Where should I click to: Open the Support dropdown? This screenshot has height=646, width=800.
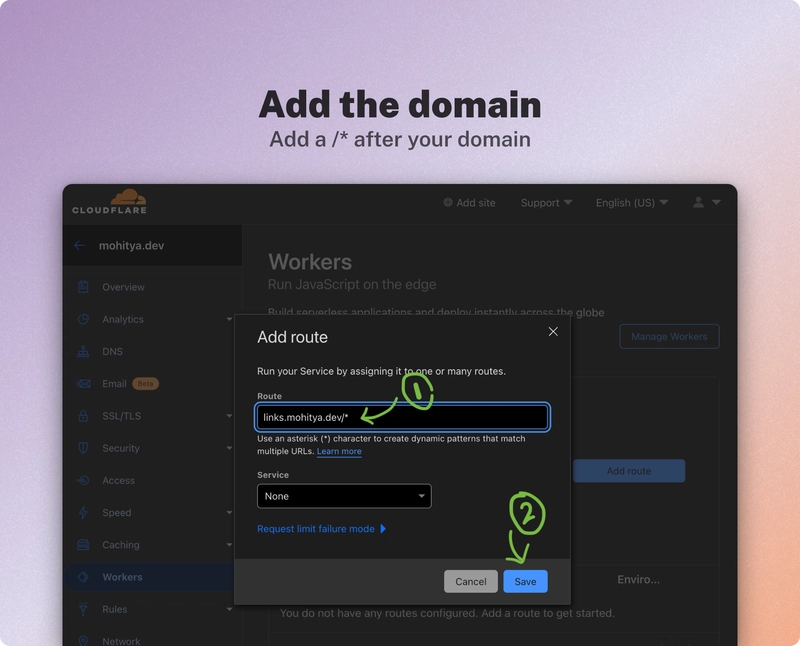pyautogui.click(x=546, y=203)
